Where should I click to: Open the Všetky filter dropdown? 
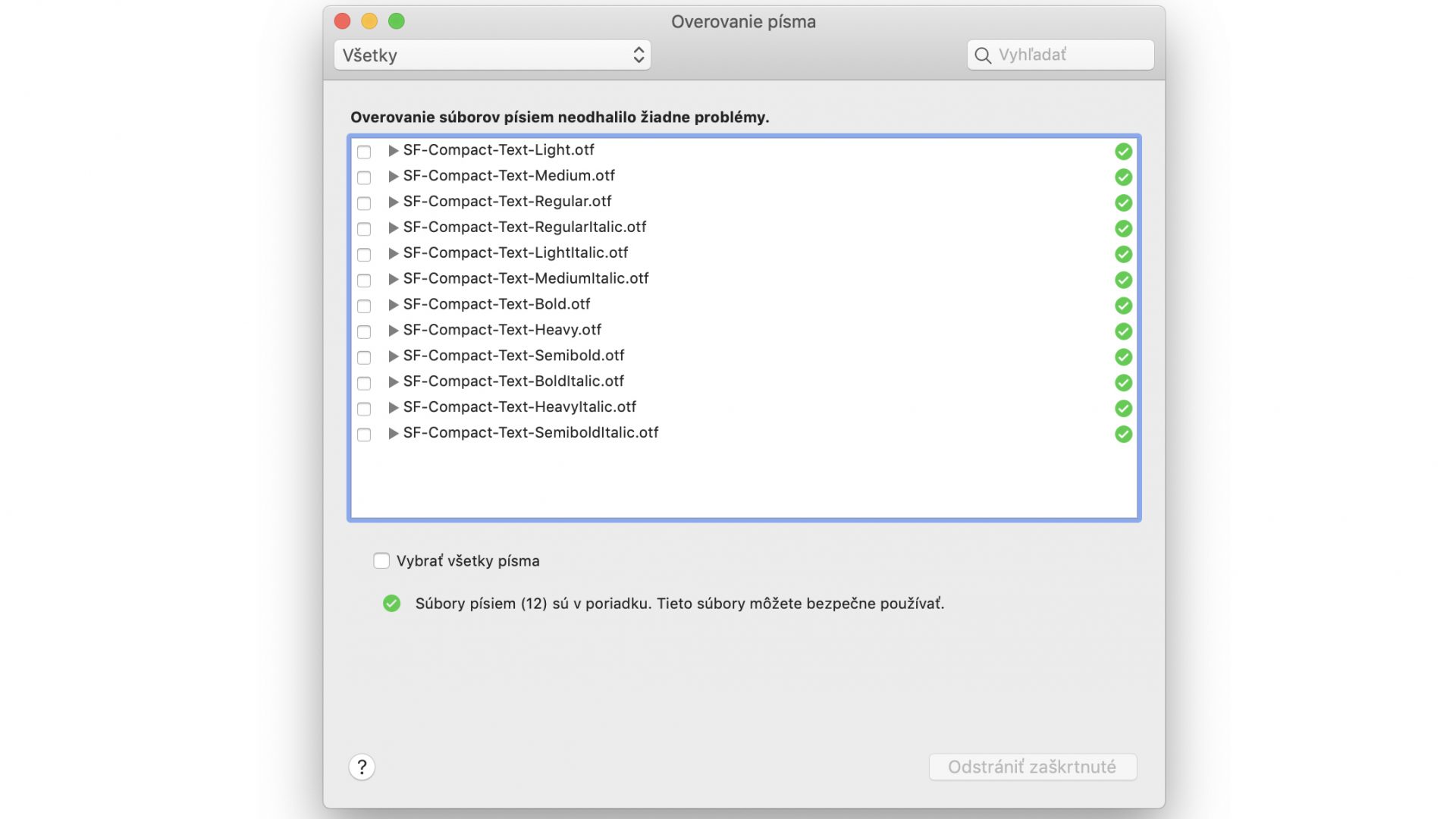click(492, 55)
